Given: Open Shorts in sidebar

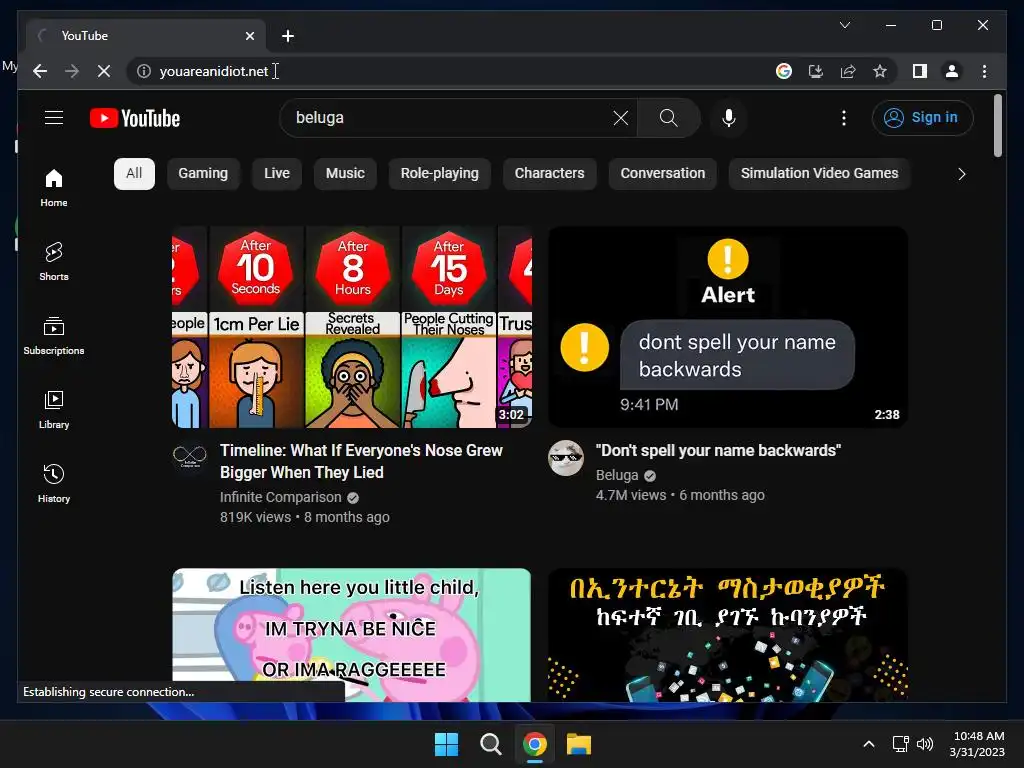Looking at the screenshot, I should click(54, 261).
